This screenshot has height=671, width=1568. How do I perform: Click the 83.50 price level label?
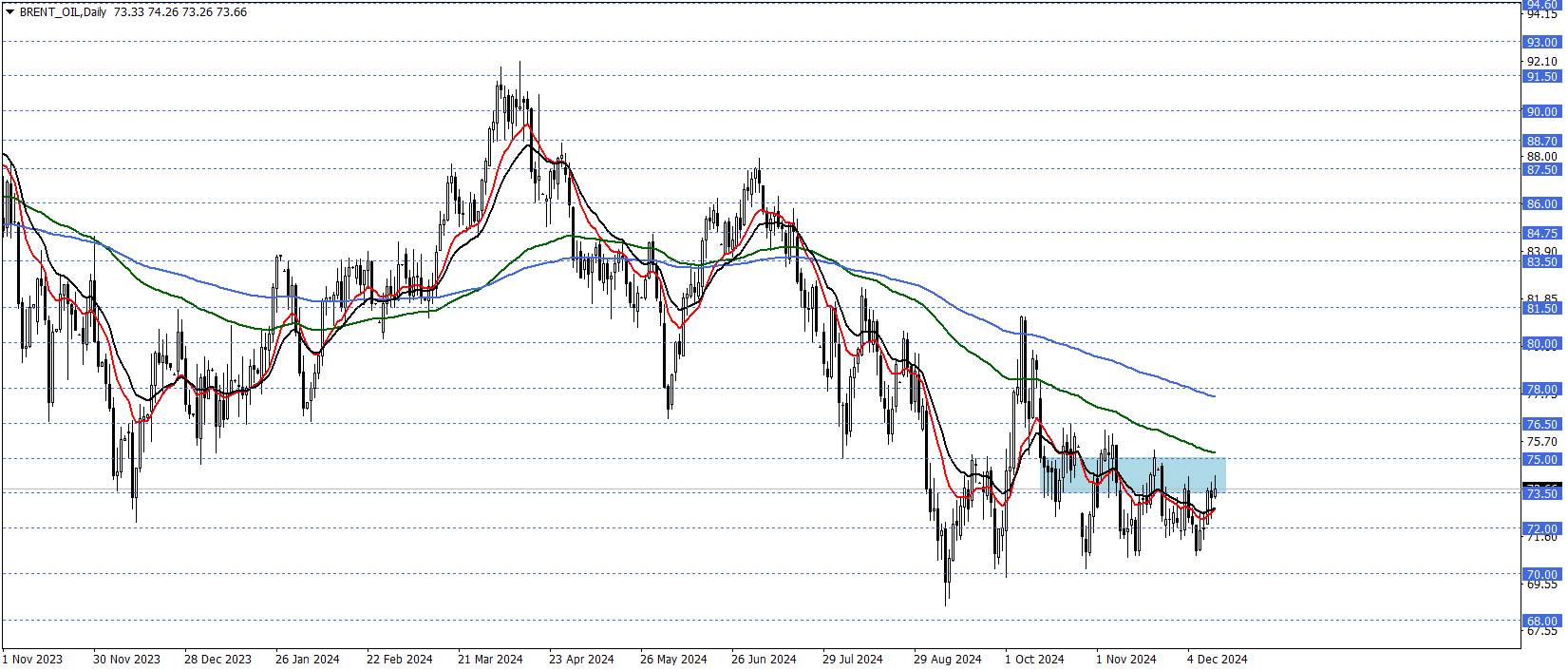pos(1541,261)
